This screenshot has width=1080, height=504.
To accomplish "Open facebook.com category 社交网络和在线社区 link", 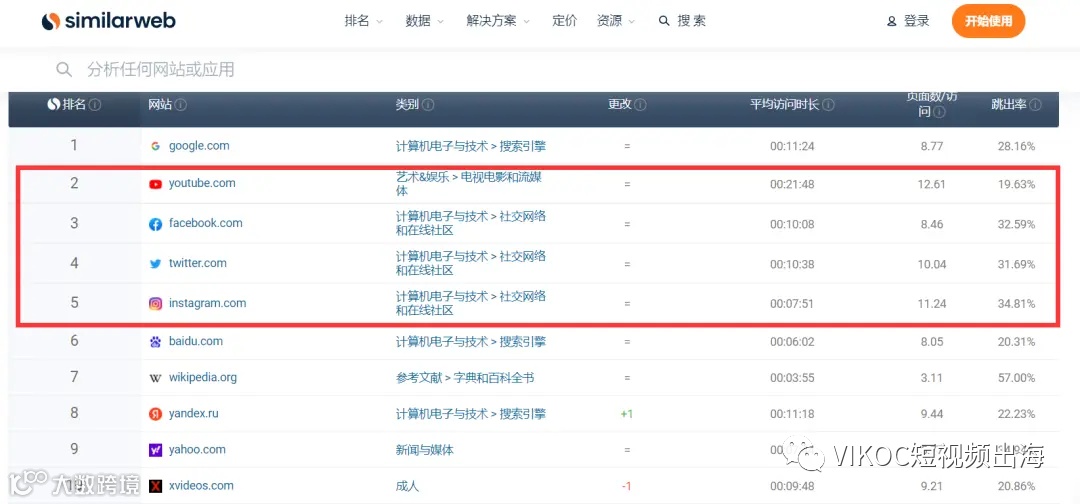I will [471, 223].
